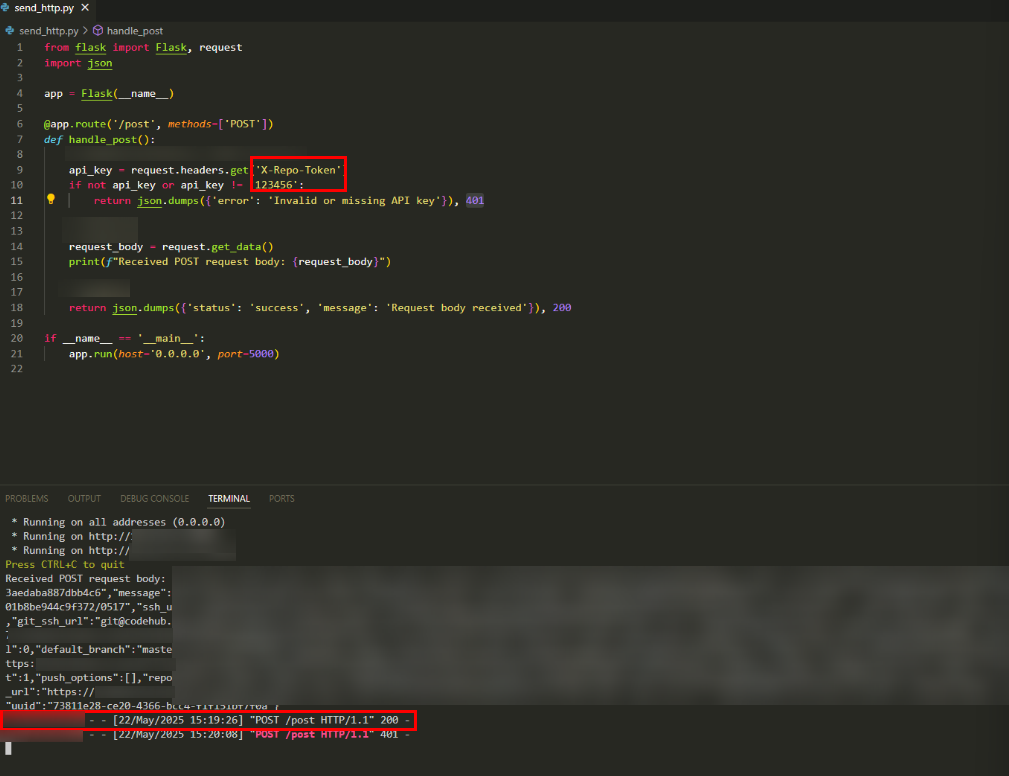Click the '123456' value on line 10
Image resolution: width=1009 pixels, height=776 pixels.
(276, 185)
